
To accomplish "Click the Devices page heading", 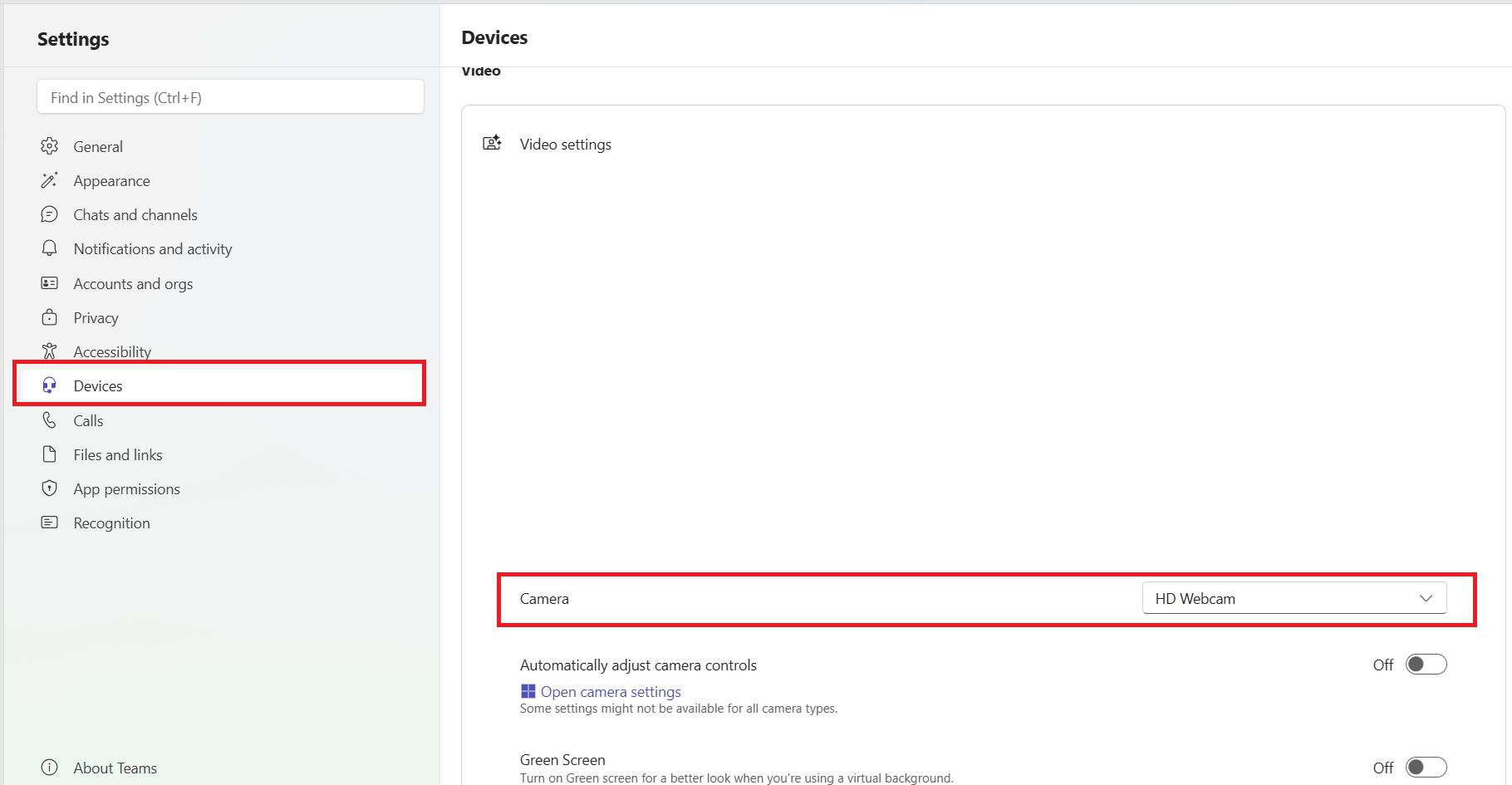I will point(494,37).
